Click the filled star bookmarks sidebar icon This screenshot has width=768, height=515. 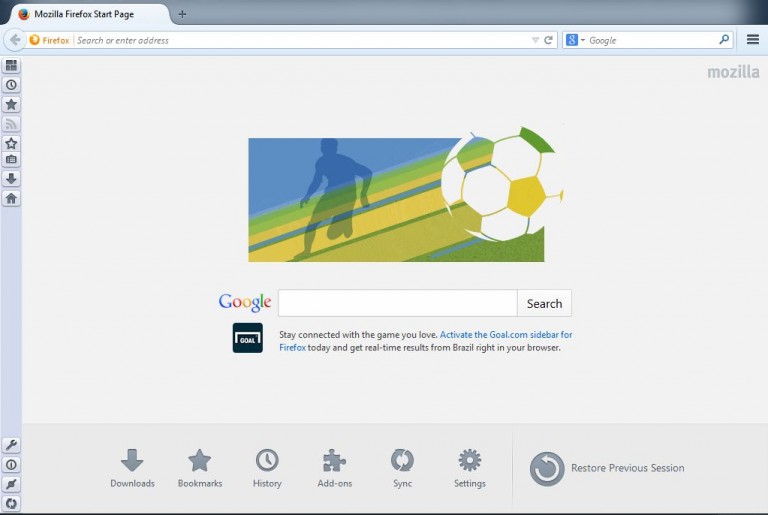tap(11, 104)
